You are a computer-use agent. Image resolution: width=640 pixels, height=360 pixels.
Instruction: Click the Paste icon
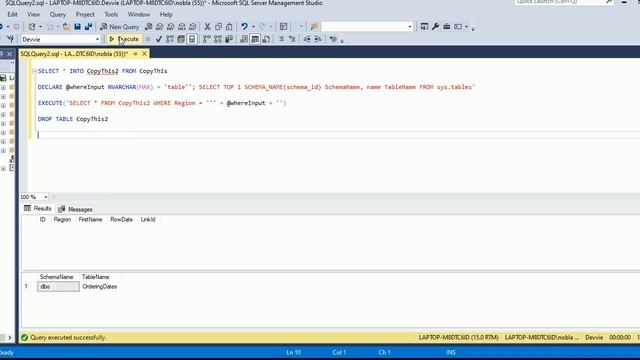click(229, 27)
